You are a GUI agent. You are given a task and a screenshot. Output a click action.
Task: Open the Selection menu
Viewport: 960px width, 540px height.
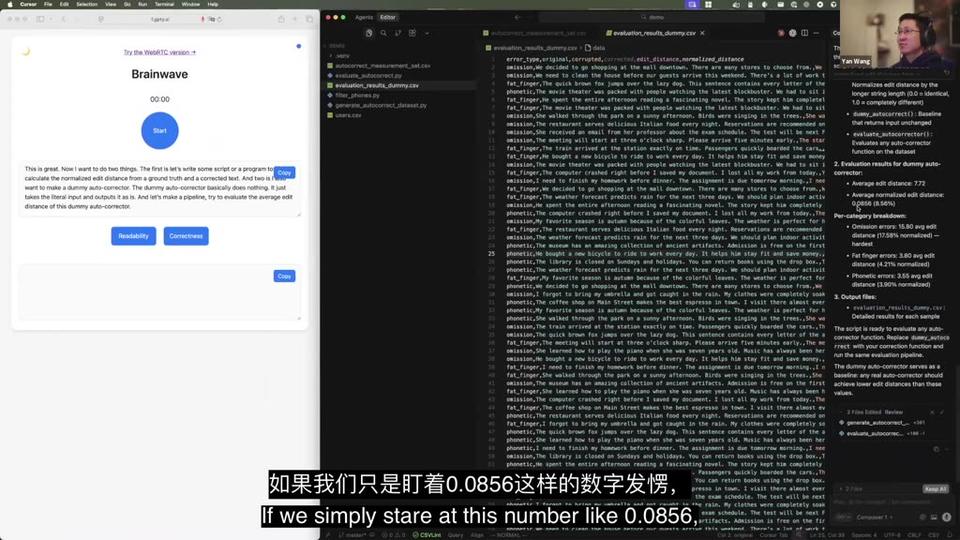(x=87, y=4)
